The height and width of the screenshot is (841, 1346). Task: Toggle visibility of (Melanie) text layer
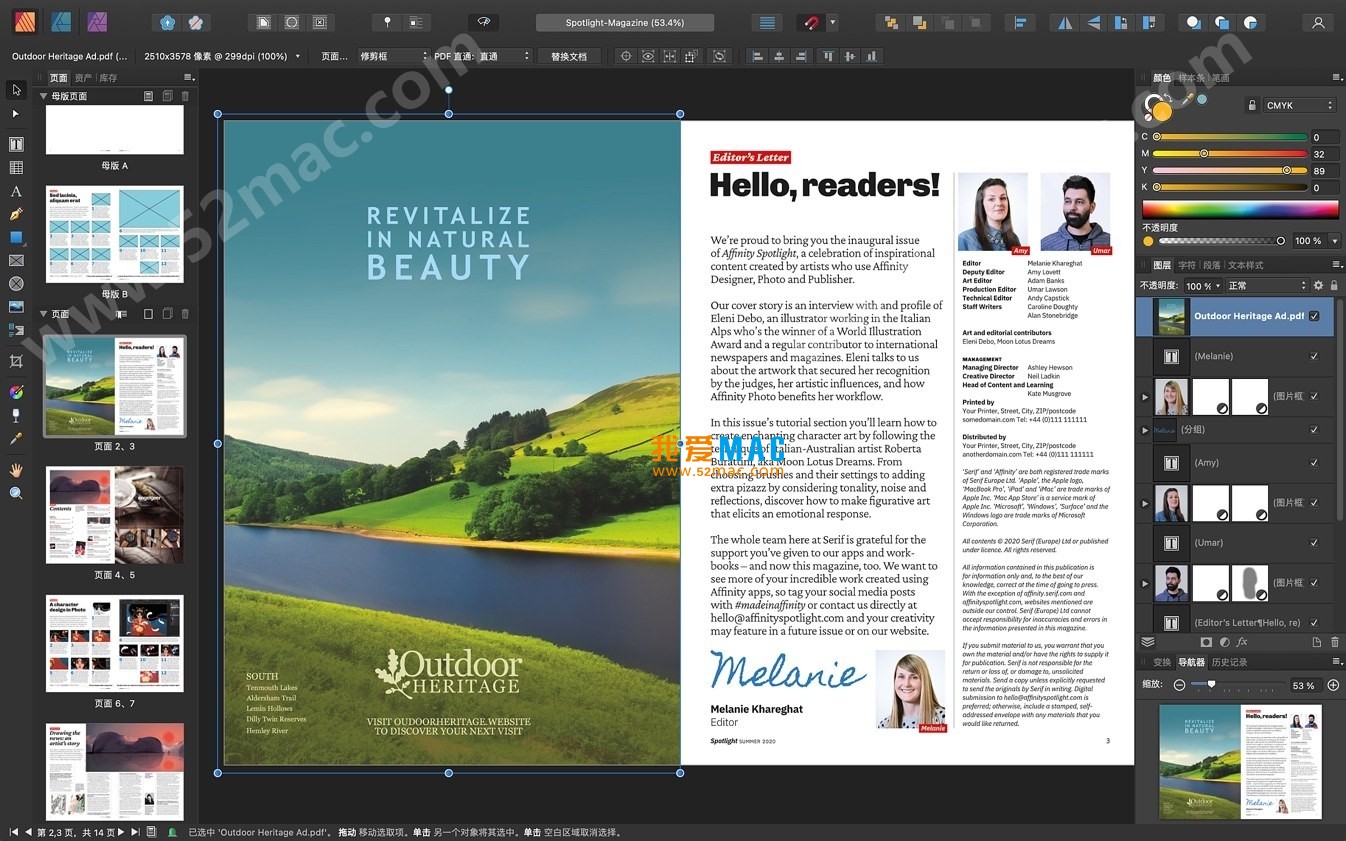tap(1314, 356)
